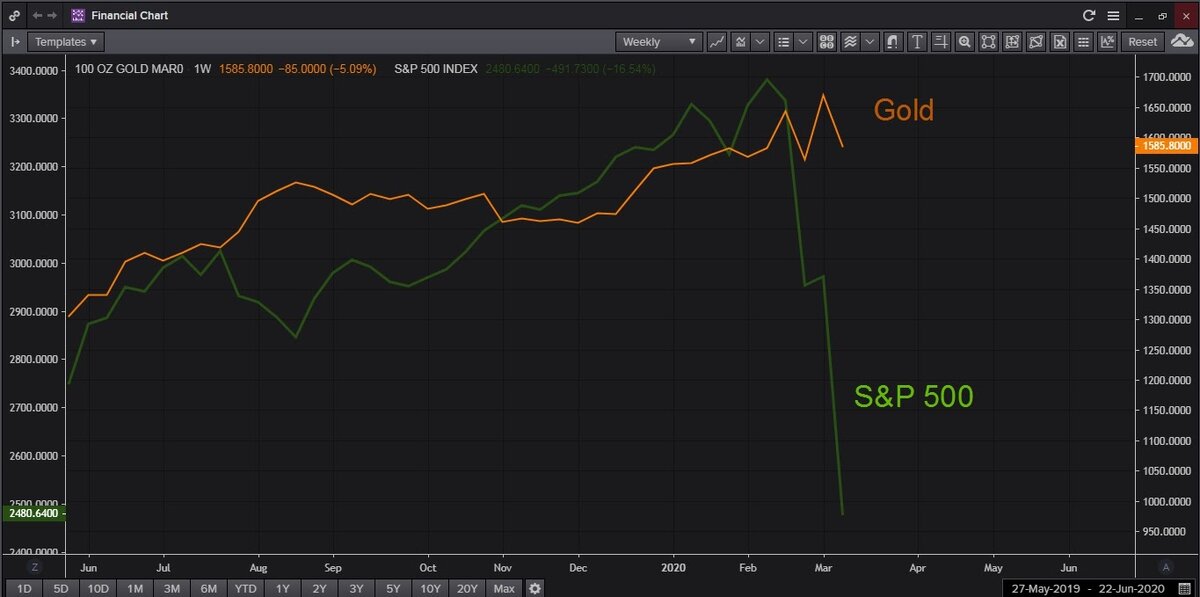Open the magnet snap tool
The height and width of the screenshot is (597, 1200).
(x=891, y=41)
